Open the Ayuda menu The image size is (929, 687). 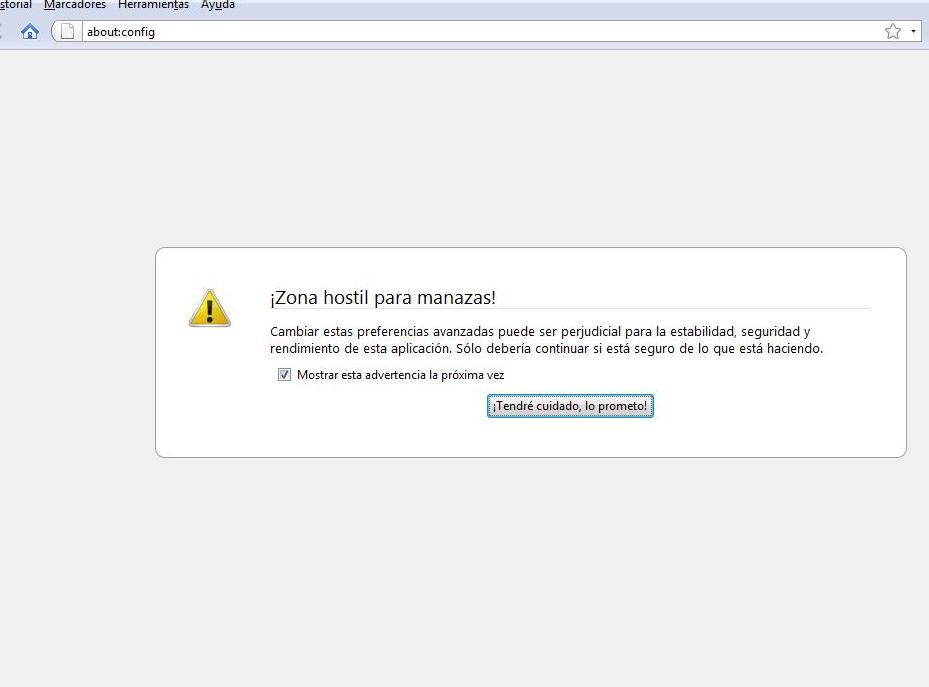[217, 5]
